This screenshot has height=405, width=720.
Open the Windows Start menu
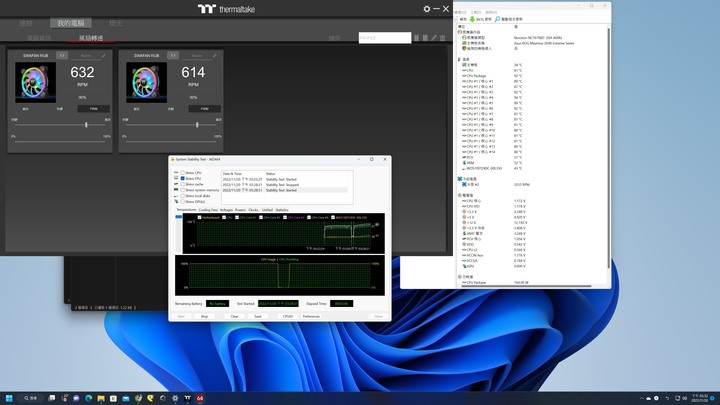click(9, 398)
